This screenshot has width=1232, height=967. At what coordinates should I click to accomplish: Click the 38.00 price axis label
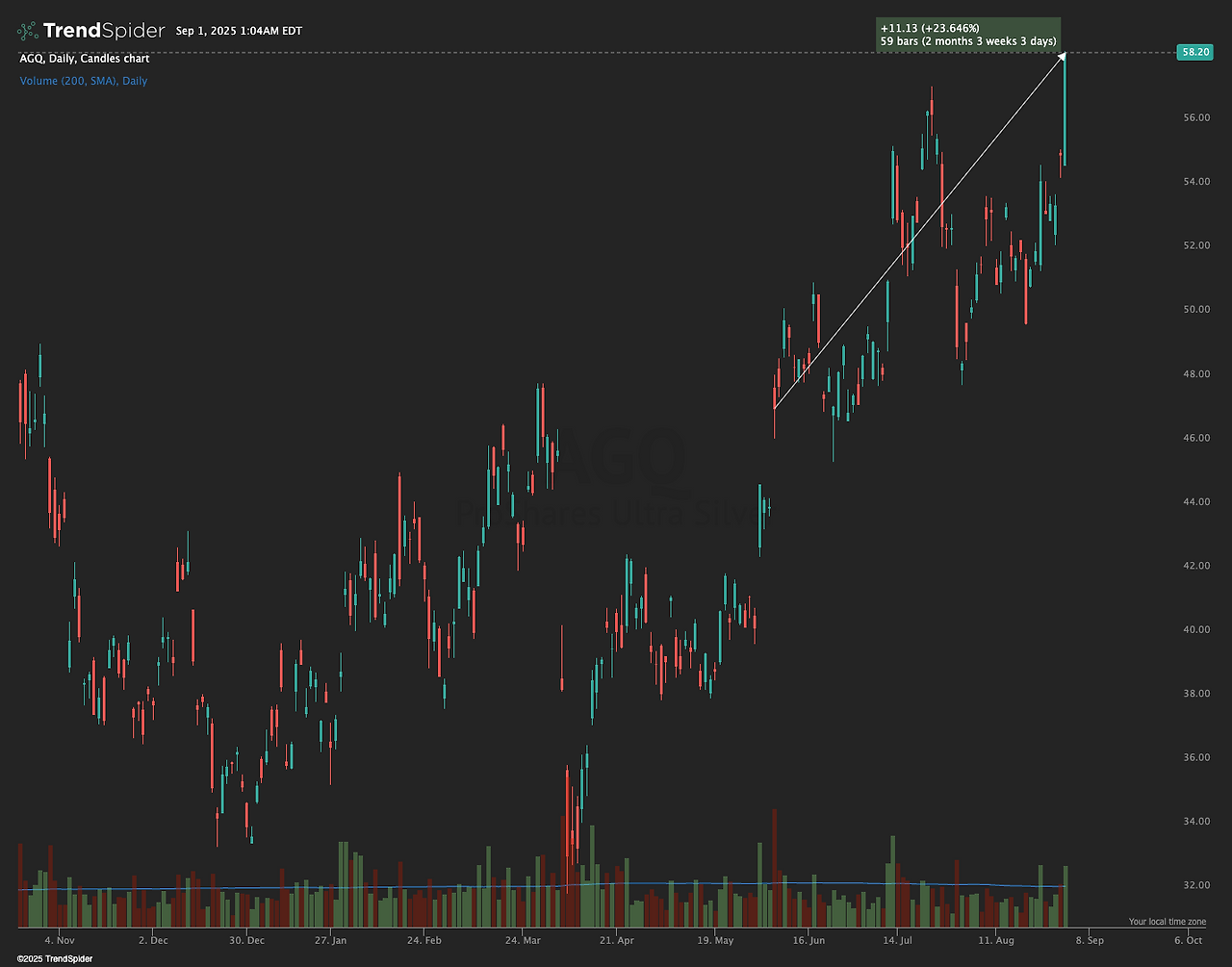click(1196, 694)
